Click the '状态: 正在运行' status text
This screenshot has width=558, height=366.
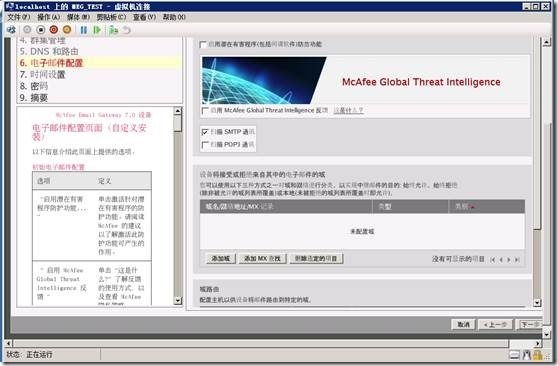point(30,355)
